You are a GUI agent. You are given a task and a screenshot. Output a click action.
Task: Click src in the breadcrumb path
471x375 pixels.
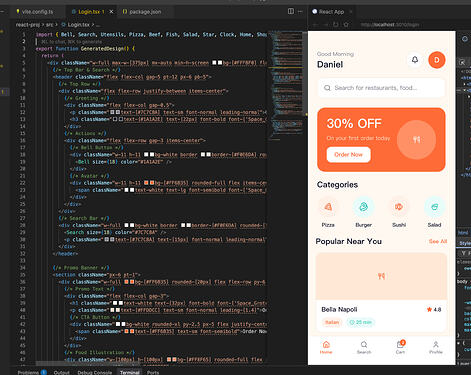50,25
